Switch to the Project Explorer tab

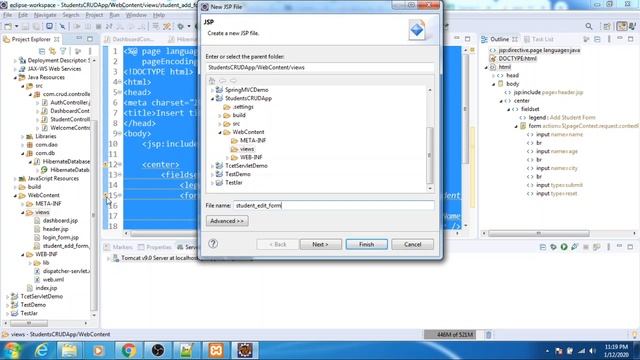pos(31,39)
